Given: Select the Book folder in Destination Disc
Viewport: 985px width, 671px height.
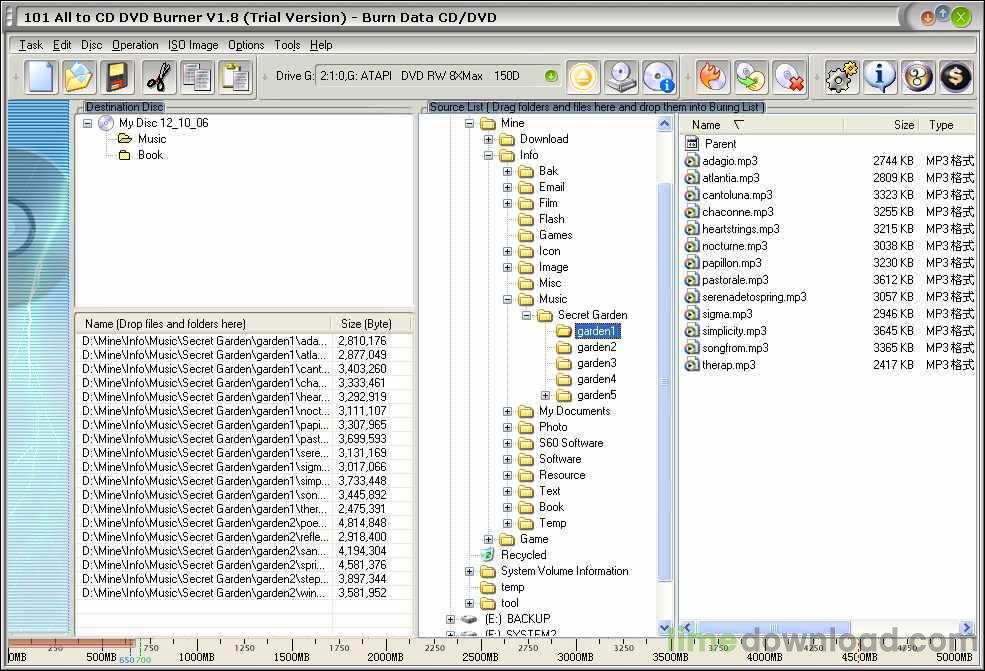Looking at the screenshot, I should (x=150, y=155).
